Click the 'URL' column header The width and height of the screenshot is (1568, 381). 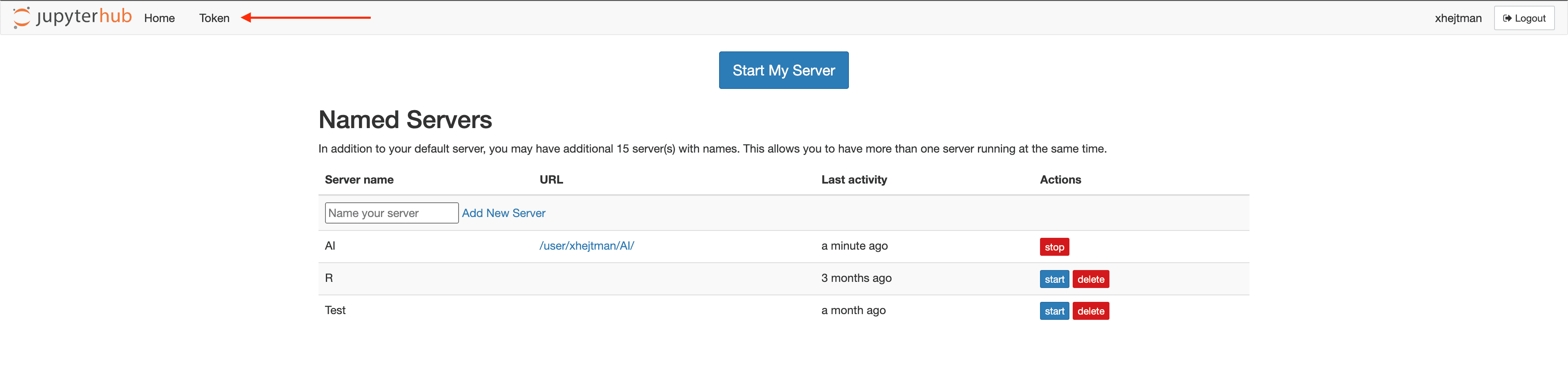pos(551,180)
